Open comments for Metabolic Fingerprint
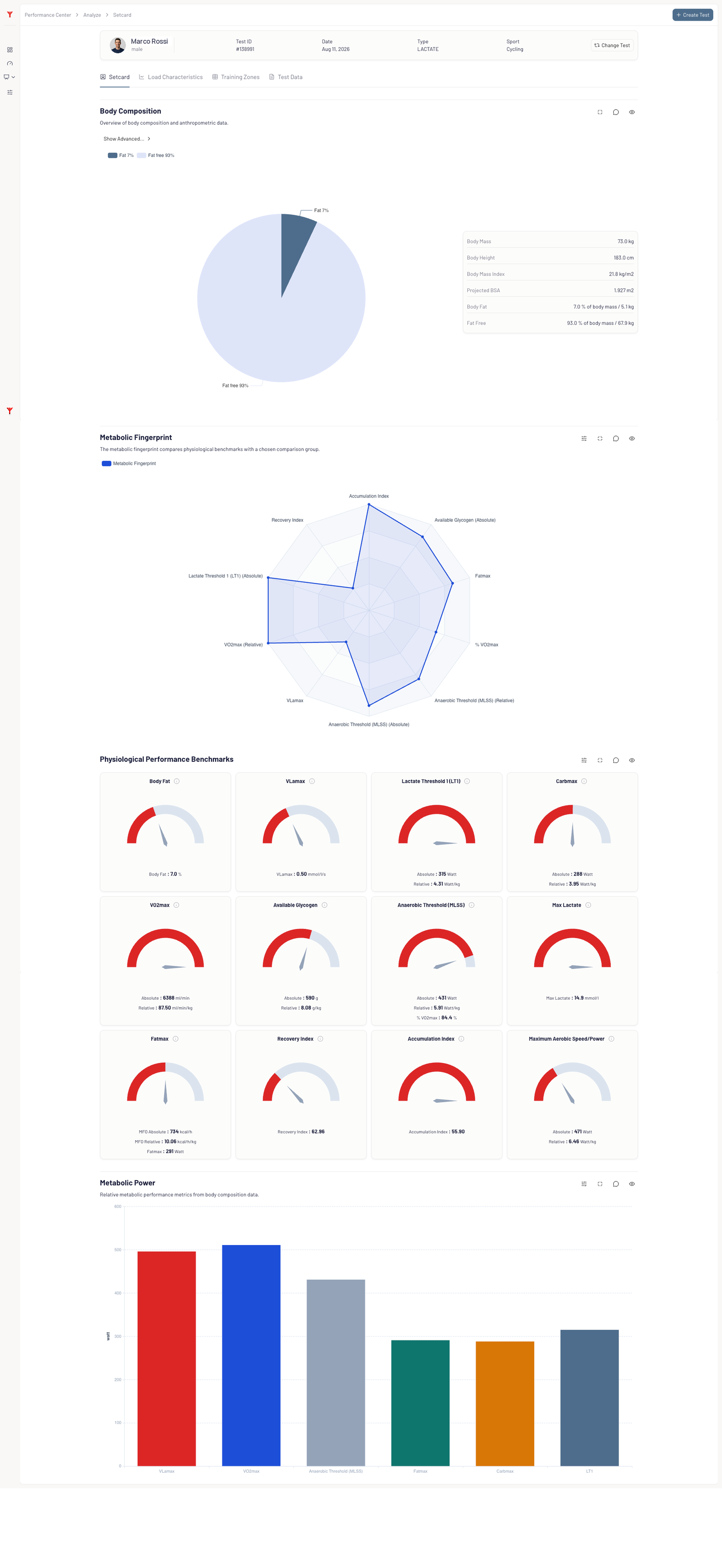722x1568 pixels. click(616, 438)
